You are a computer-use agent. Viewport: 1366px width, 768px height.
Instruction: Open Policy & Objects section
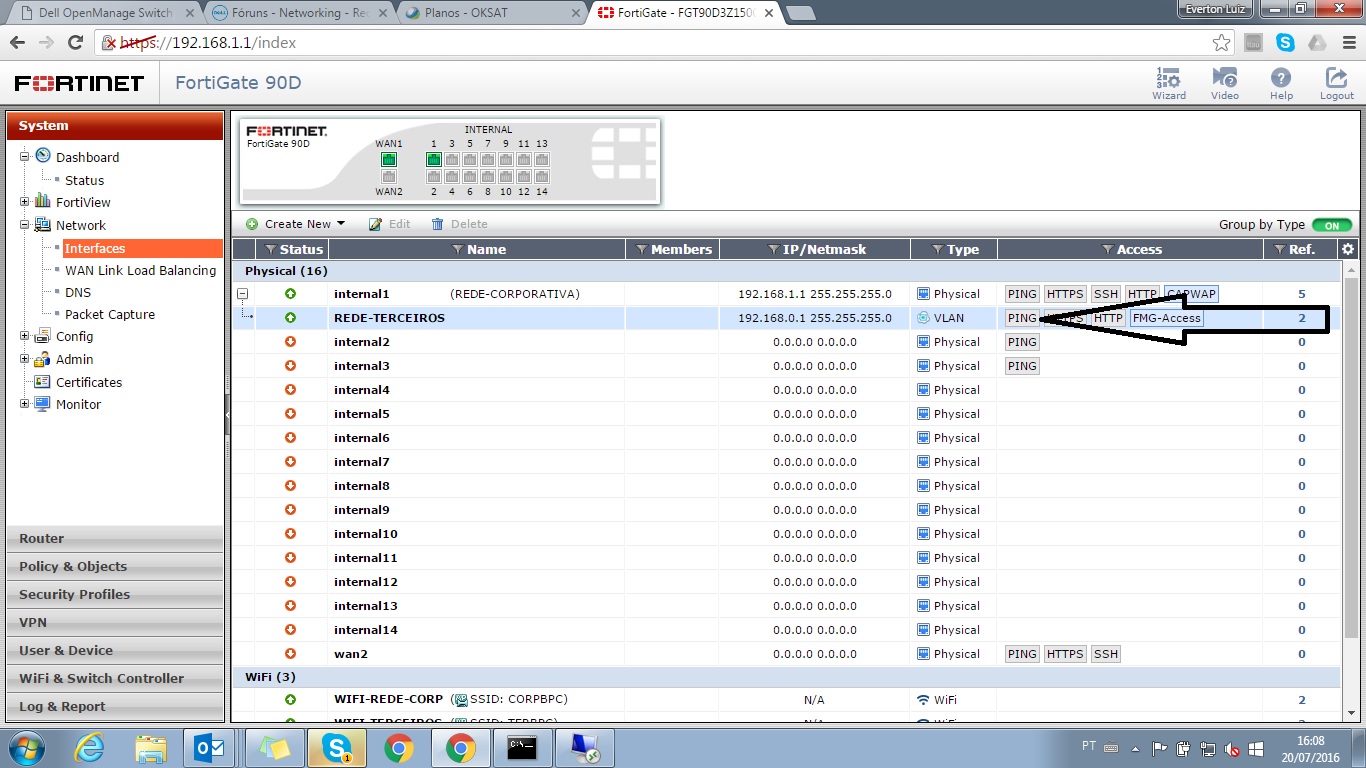click(115, 566)
